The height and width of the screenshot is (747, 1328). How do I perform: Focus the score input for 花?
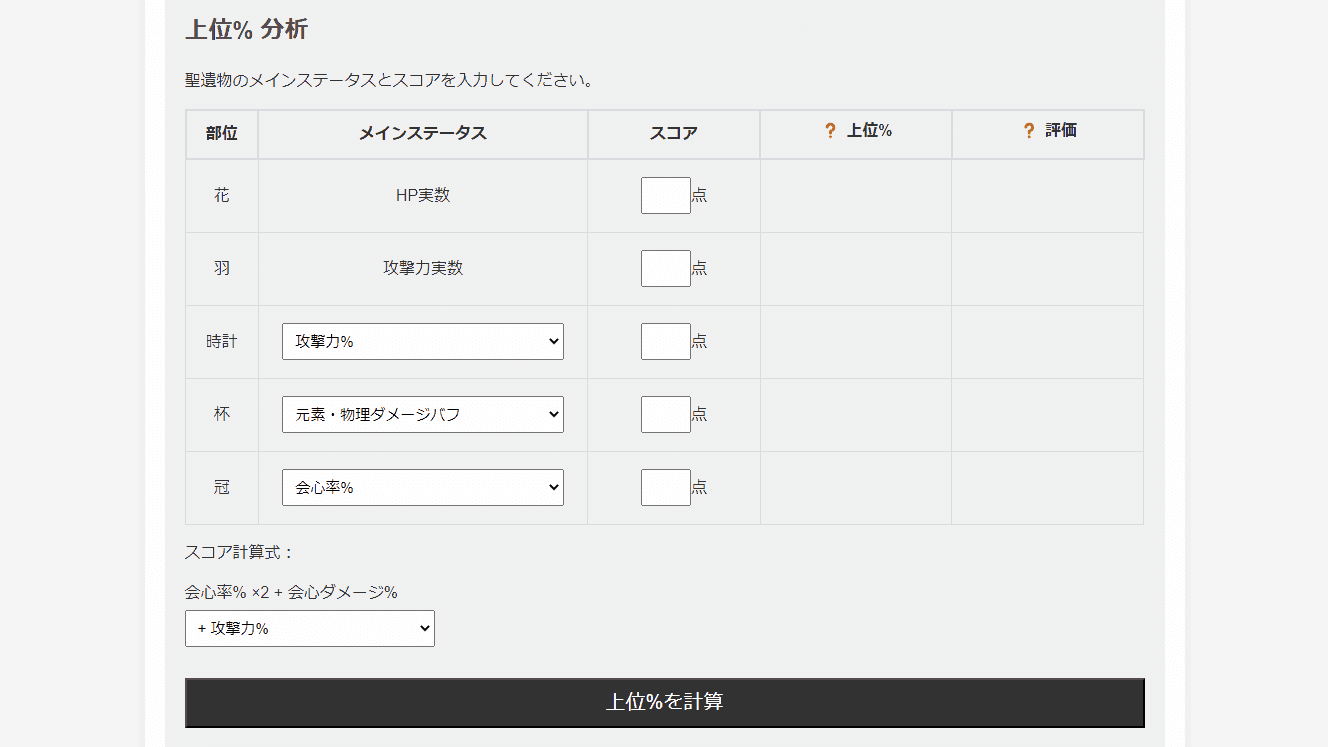point(665,195)
